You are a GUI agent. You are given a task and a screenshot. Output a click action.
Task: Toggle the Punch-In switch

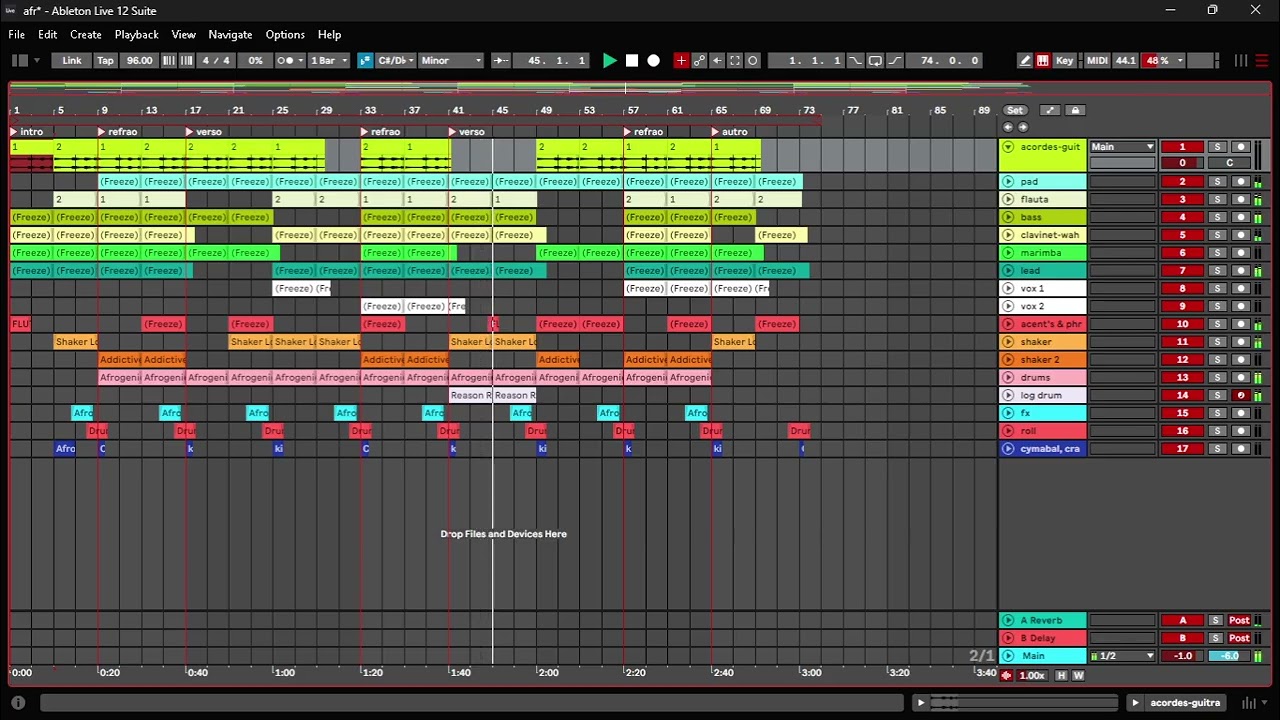[x=855, y=61]
